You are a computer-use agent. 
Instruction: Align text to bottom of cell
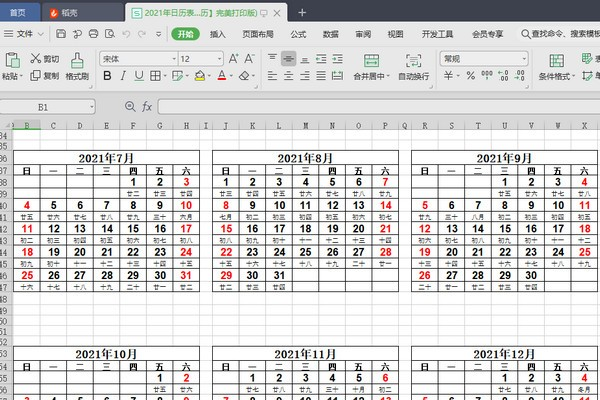pyautogui.click(x=305, y=59)
